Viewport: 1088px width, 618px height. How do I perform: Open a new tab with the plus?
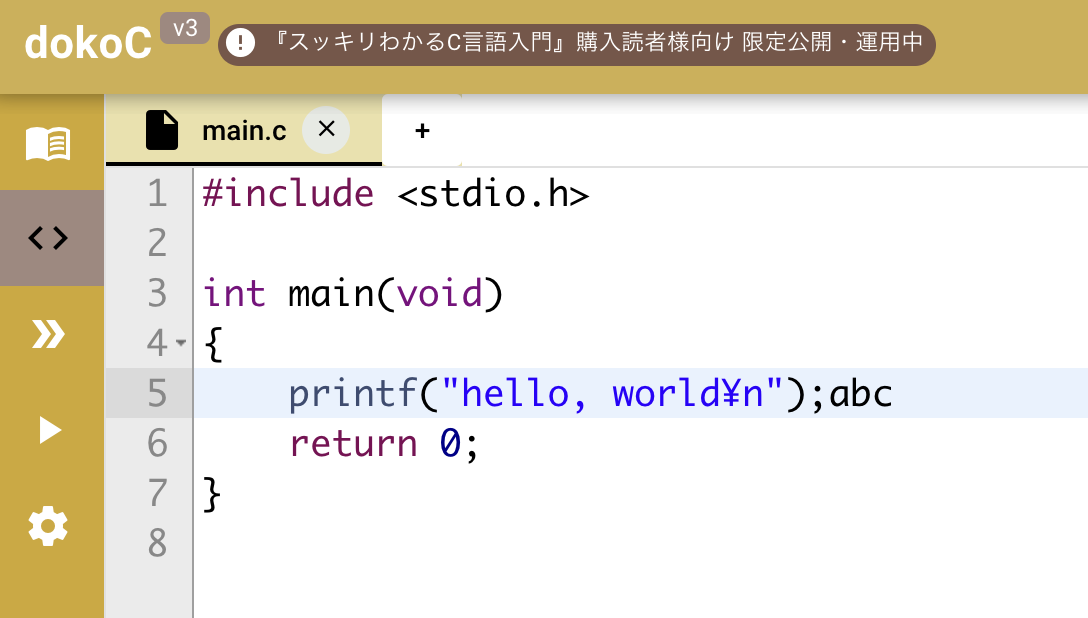[421, 130]
